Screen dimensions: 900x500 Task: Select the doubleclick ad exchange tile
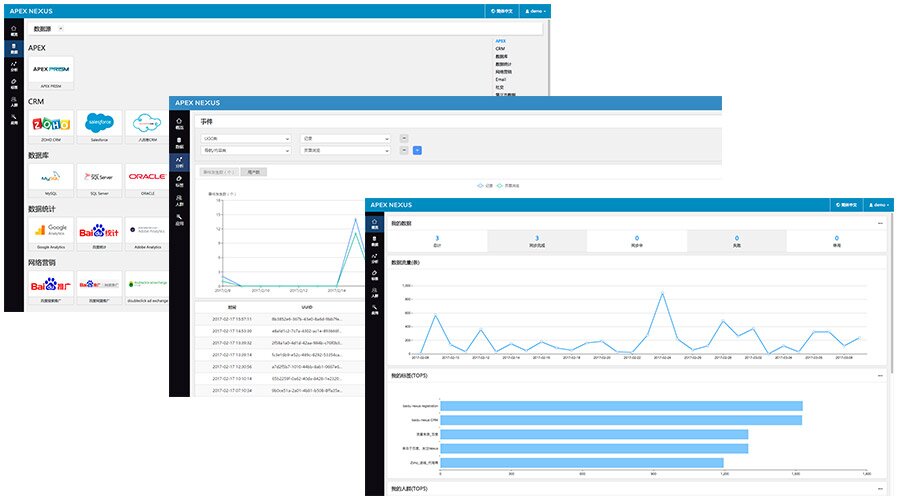tap(147, 287)
